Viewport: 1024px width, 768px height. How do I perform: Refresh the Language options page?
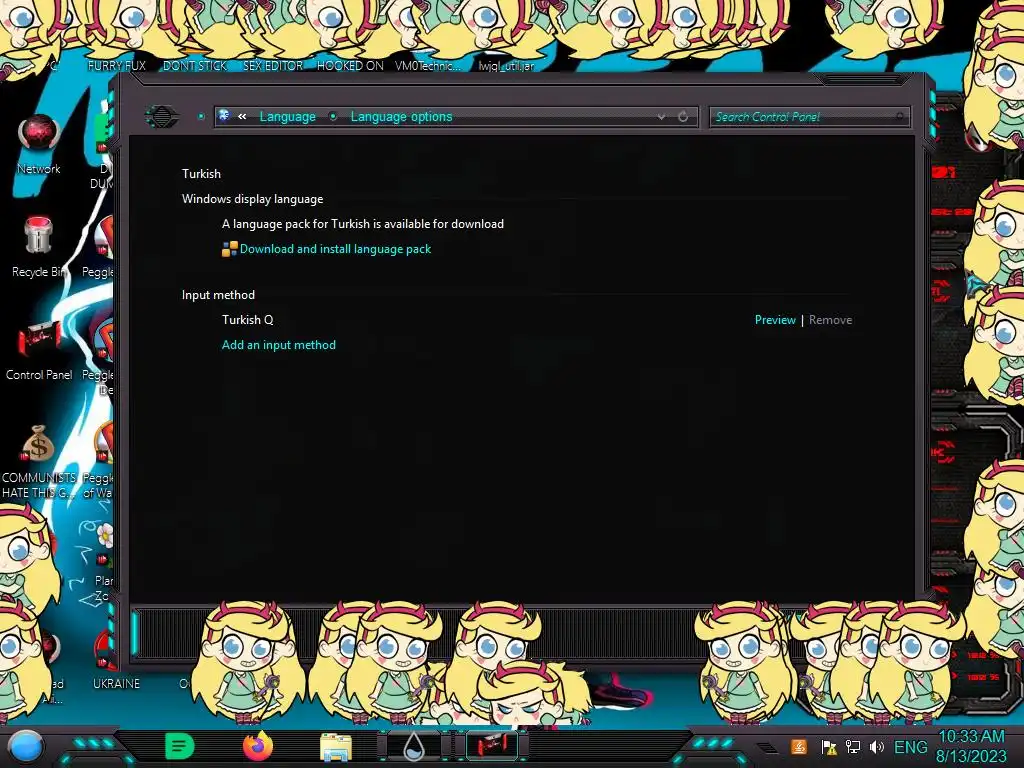683,116
